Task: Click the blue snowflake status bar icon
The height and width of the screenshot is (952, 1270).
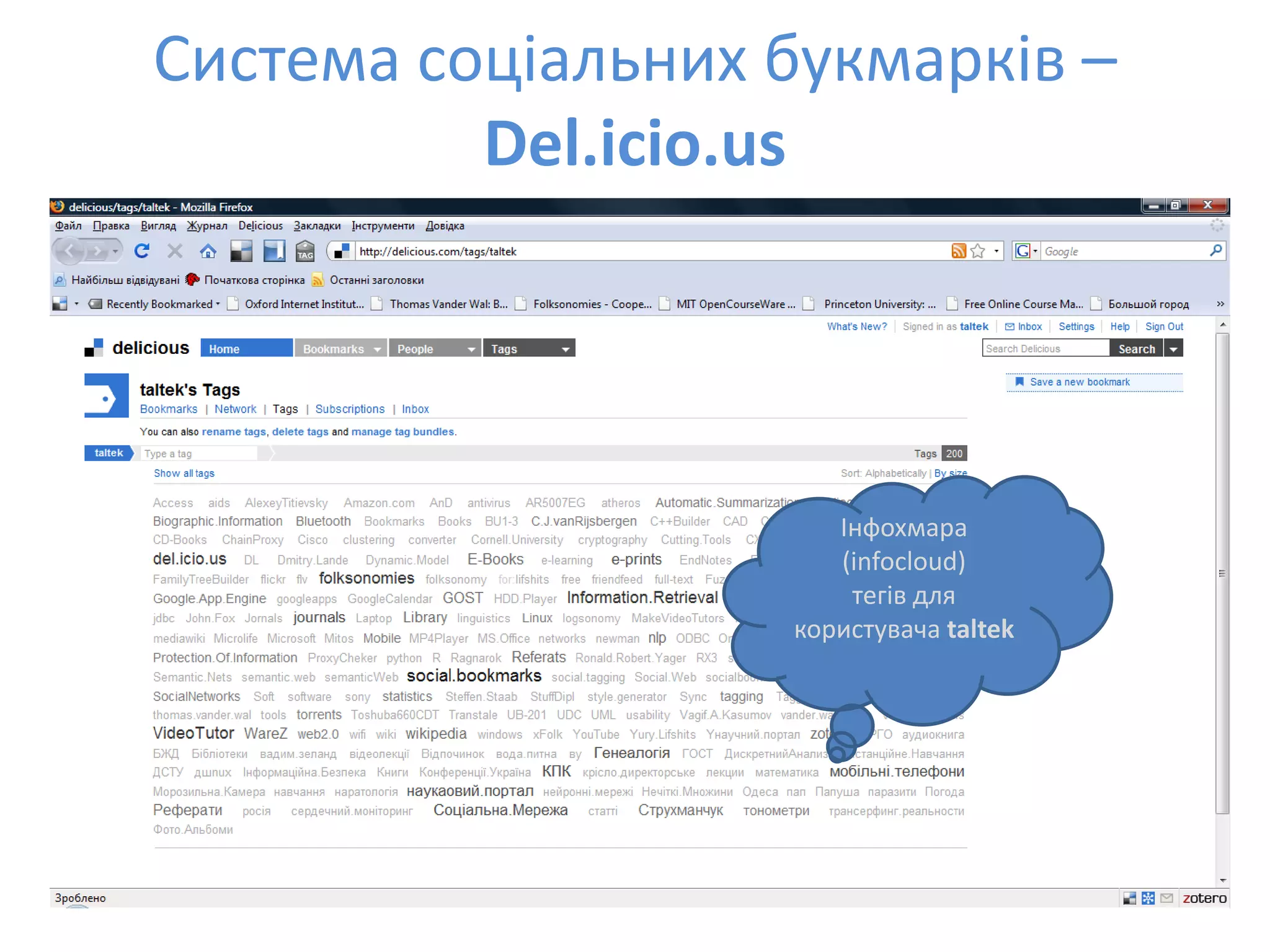Action: click(x=1148, y=898)
